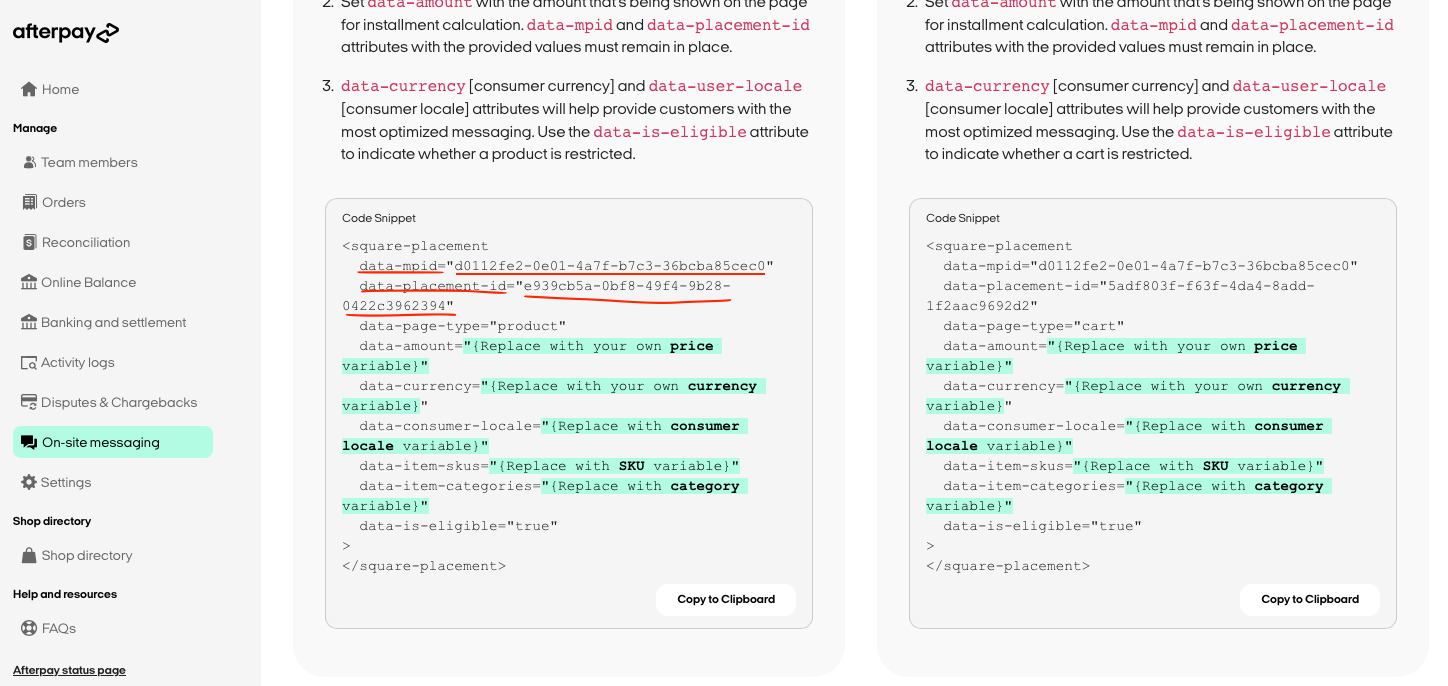This screenshot has height=686, width=1448.
Task: Click the Activity logs search icon
Action: pos(29,362)
